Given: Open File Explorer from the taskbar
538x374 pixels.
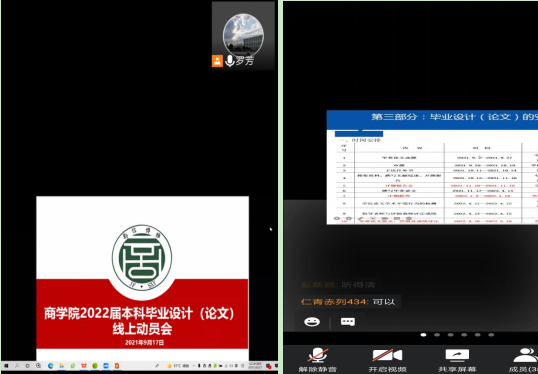Looking at the screenshot, I should pyautogui.click(x=61, y=366).
